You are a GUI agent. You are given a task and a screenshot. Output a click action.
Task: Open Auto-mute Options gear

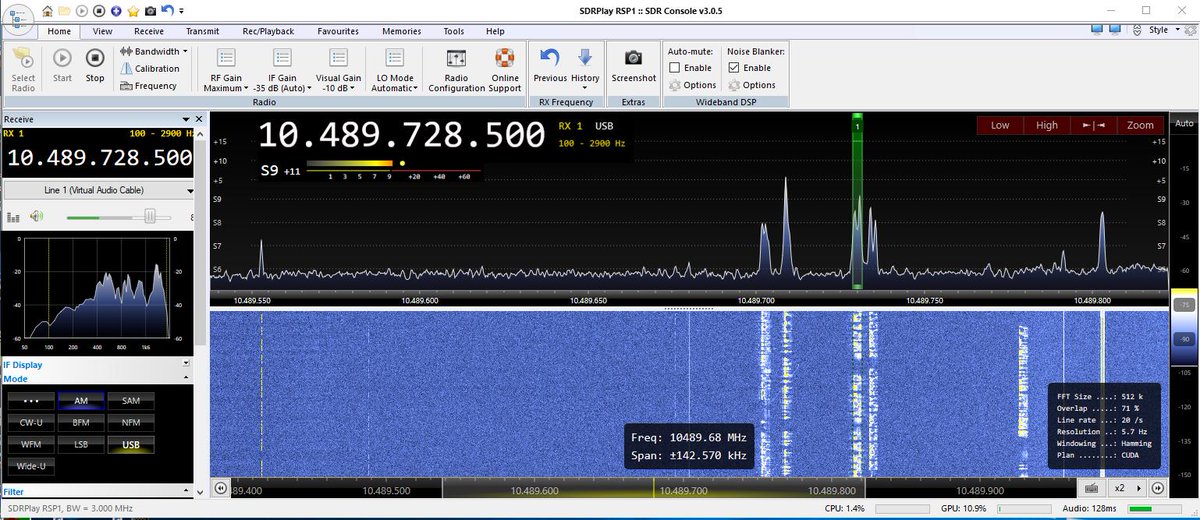[692, 85]
